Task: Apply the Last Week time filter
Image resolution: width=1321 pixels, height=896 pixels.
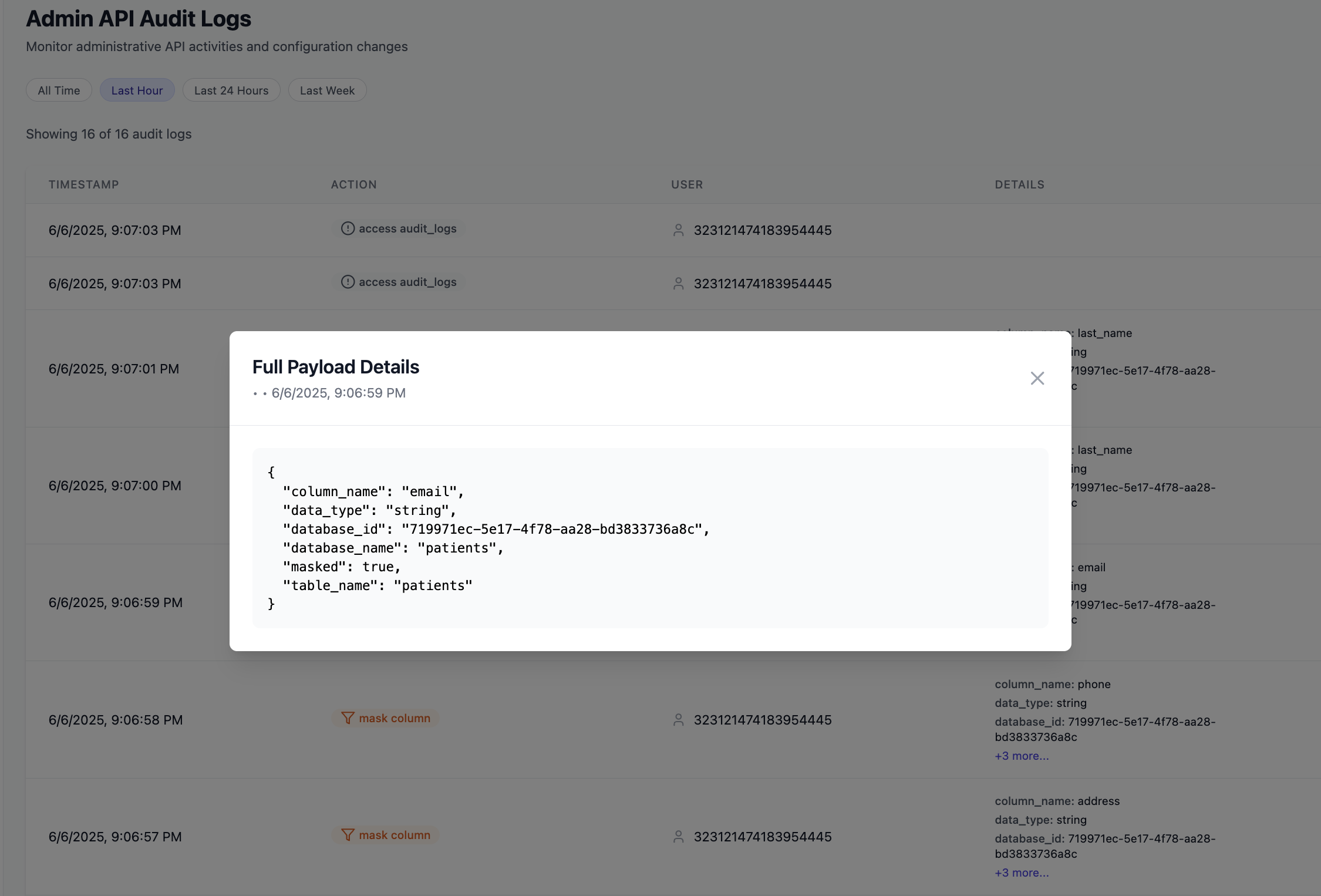Action: (x=327, y=90)
